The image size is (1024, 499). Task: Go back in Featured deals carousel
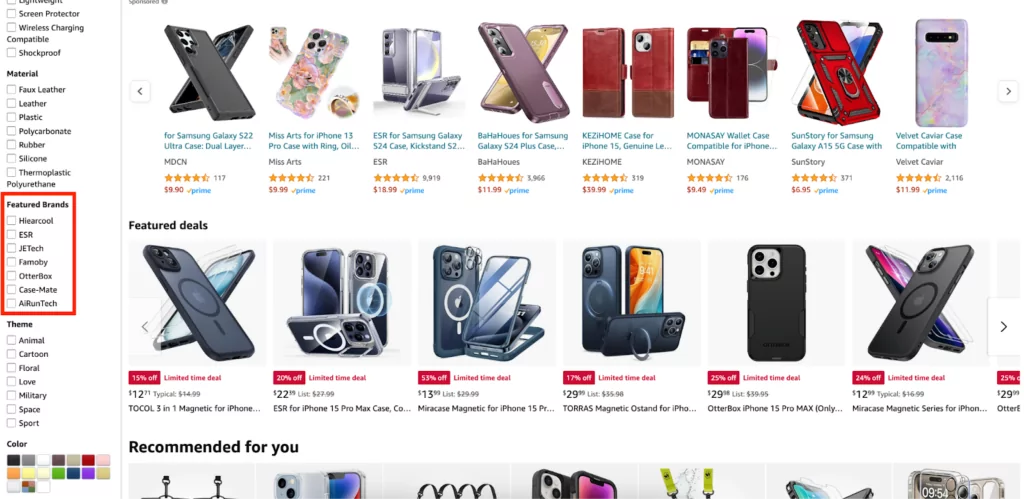144,327
